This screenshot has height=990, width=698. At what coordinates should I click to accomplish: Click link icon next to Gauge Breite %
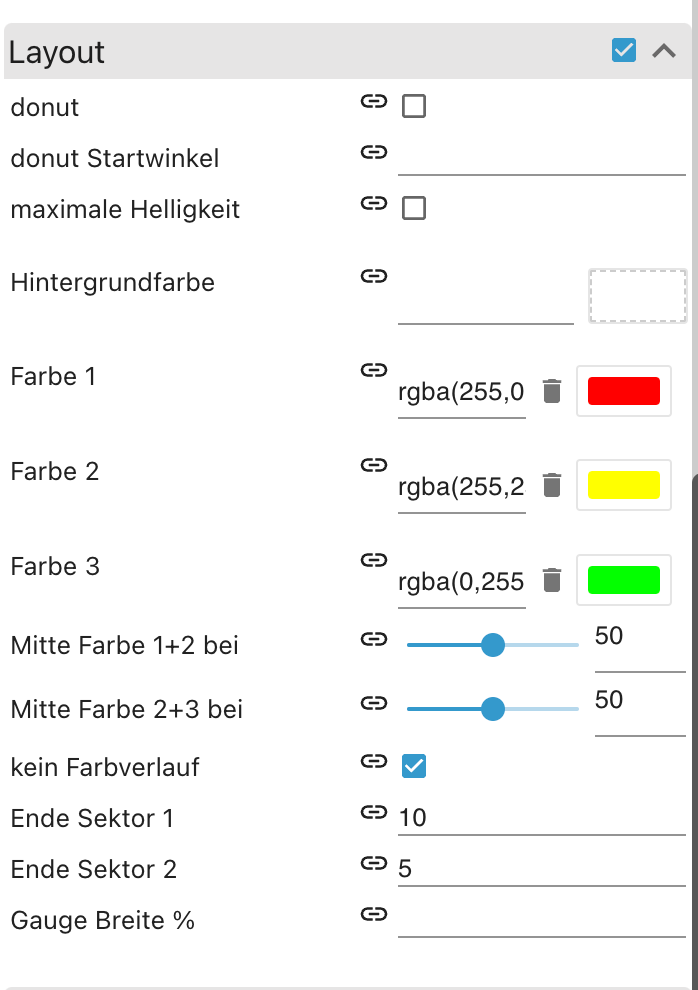[x=373, y=914]
